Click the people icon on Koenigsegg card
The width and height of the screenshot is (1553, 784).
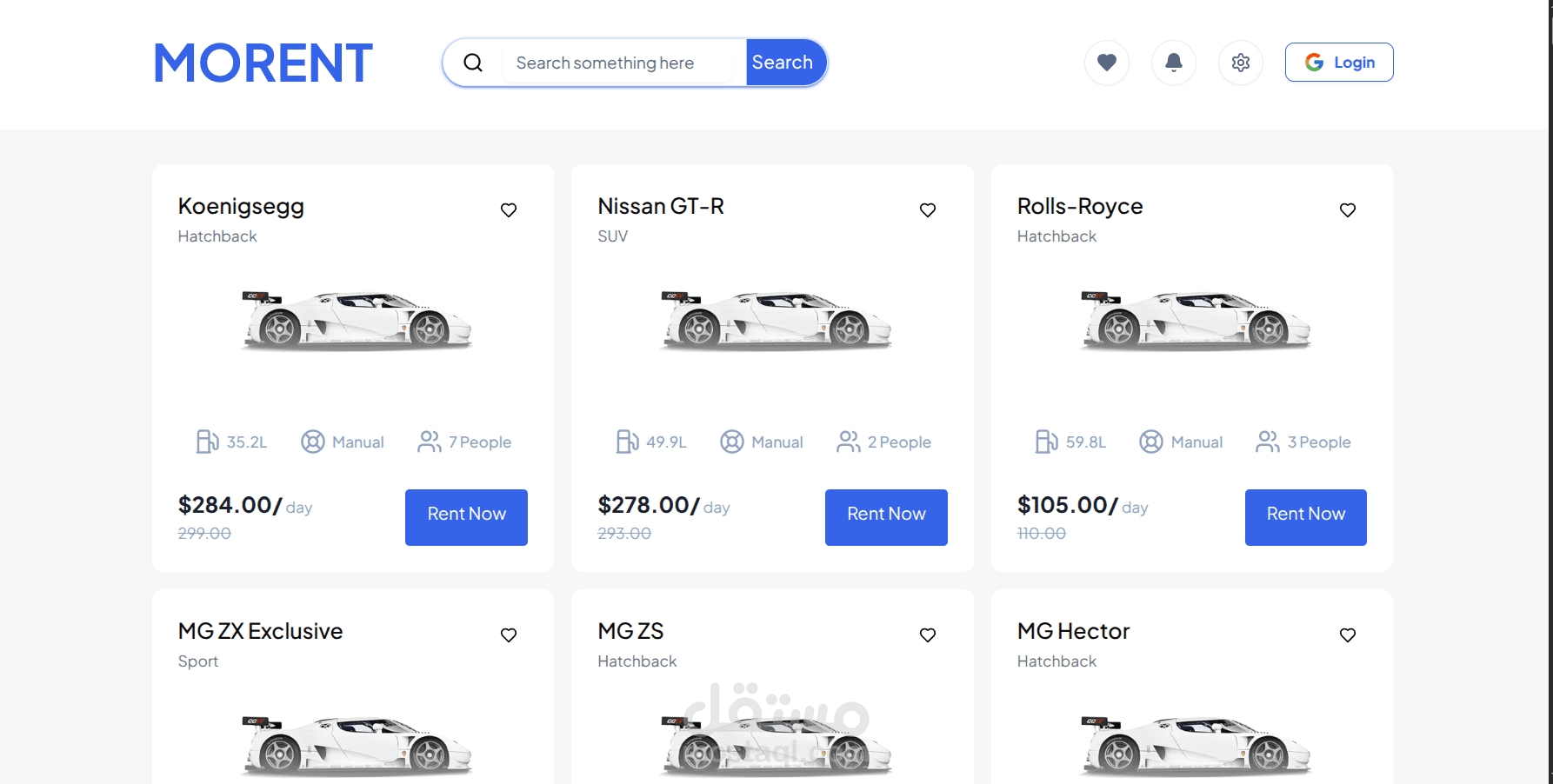pyautogui.click(x=430, y=442)
